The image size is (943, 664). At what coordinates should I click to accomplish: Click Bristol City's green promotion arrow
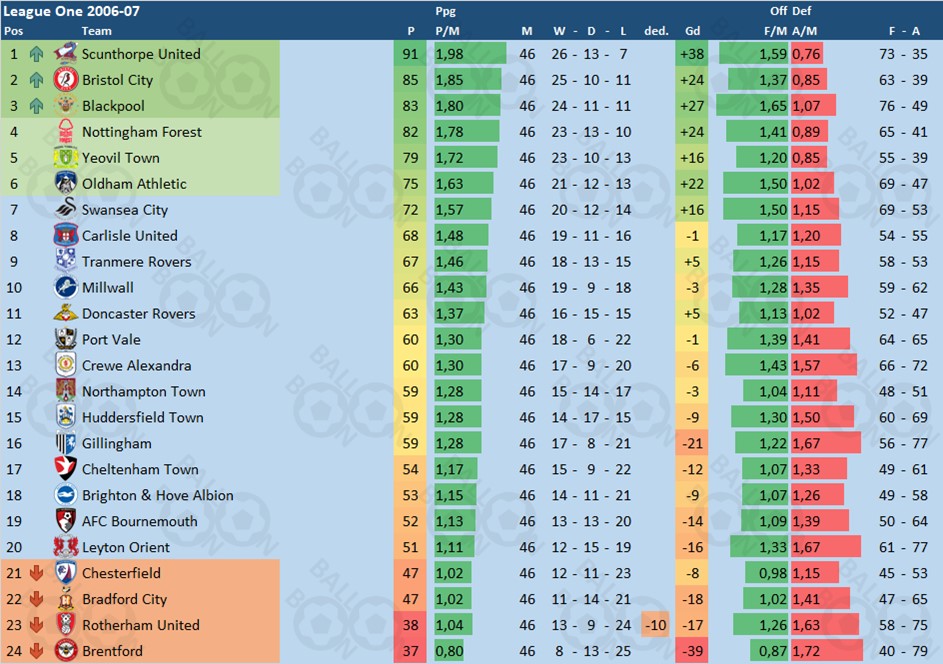pos(37,80)
